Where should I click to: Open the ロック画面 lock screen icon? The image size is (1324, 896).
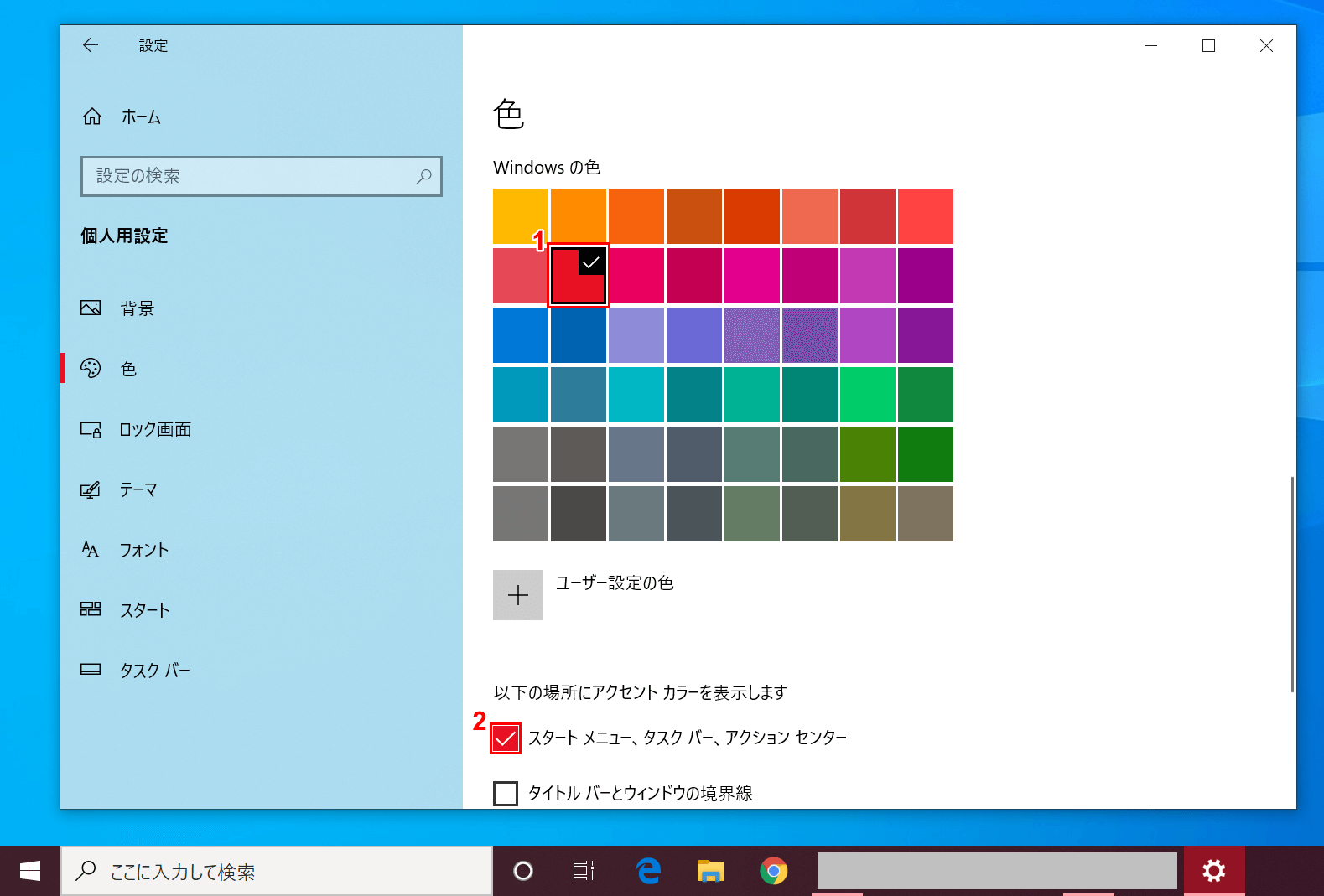point(91,429)
